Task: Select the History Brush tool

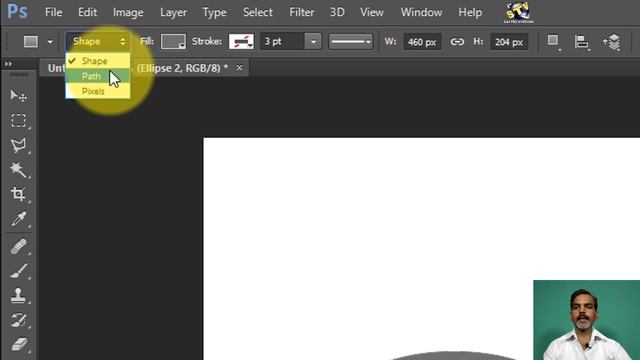Action: (18, 320)
